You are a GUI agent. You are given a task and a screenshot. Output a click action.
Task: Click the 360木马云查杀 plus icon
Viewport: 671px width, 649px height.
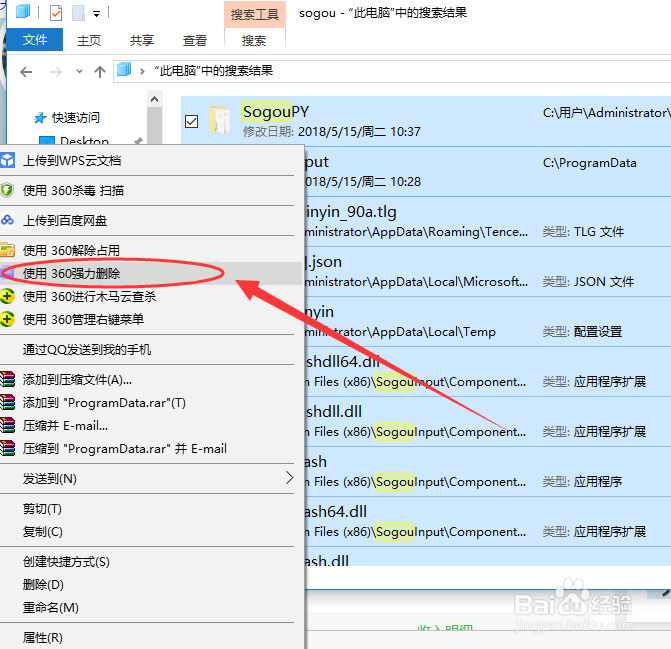coord(7,296)
